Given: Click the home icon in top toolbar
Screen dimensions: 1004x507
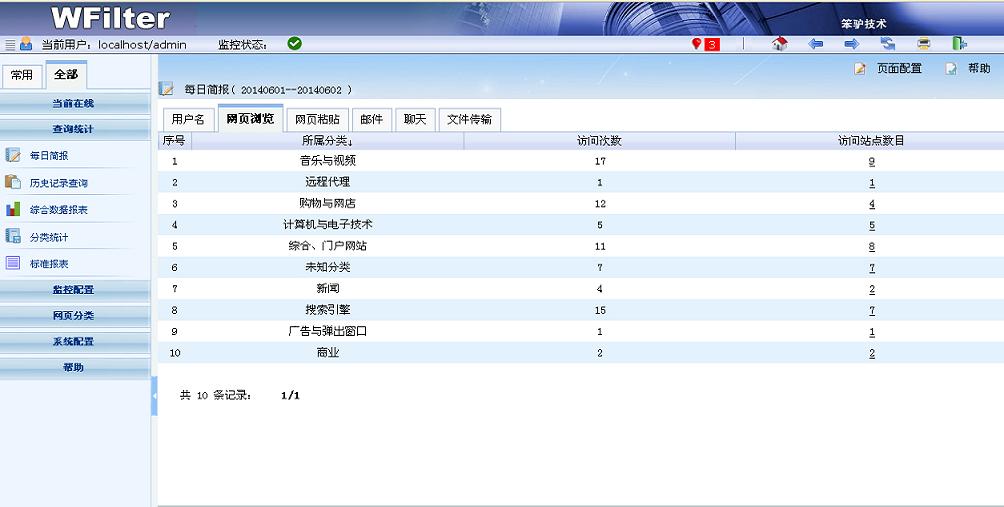Looking at the screenshot, I should coord(780,44).
